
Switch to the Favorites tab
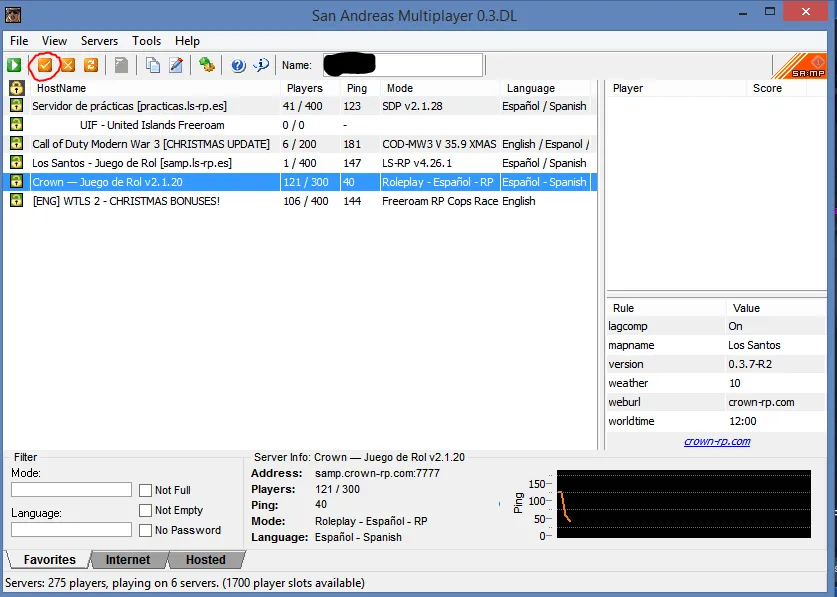tap(50, 560)
